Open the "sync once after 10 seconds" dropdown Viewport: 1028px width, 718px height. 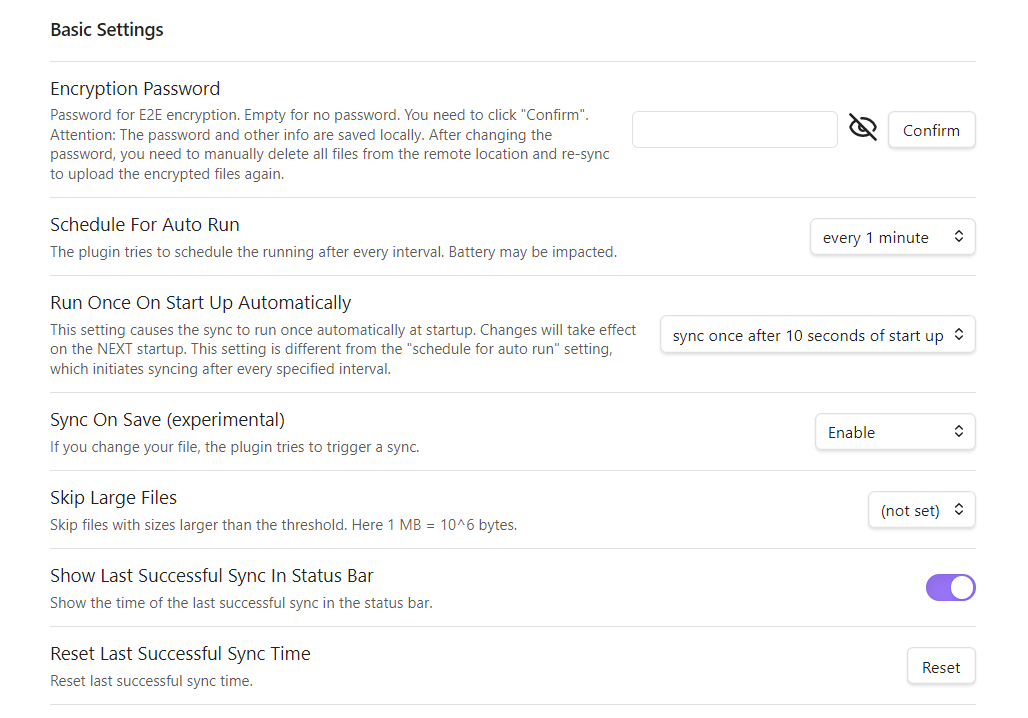pyautogui.click(x=818, y=335)
